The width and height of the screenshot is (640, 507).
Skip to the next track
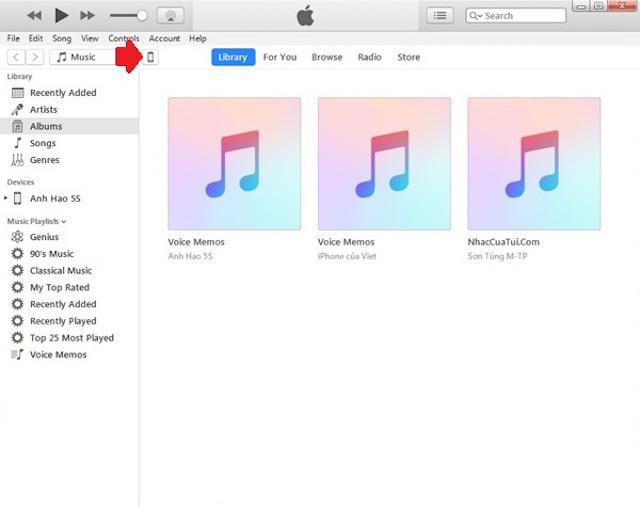tap(87, 15)
